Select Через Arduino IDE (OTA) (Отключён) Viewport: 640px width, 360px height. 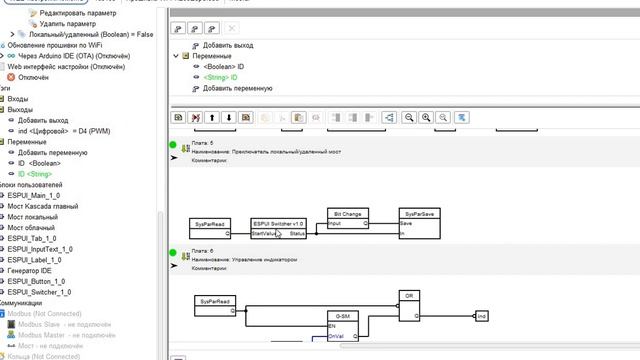coord(74,56)
